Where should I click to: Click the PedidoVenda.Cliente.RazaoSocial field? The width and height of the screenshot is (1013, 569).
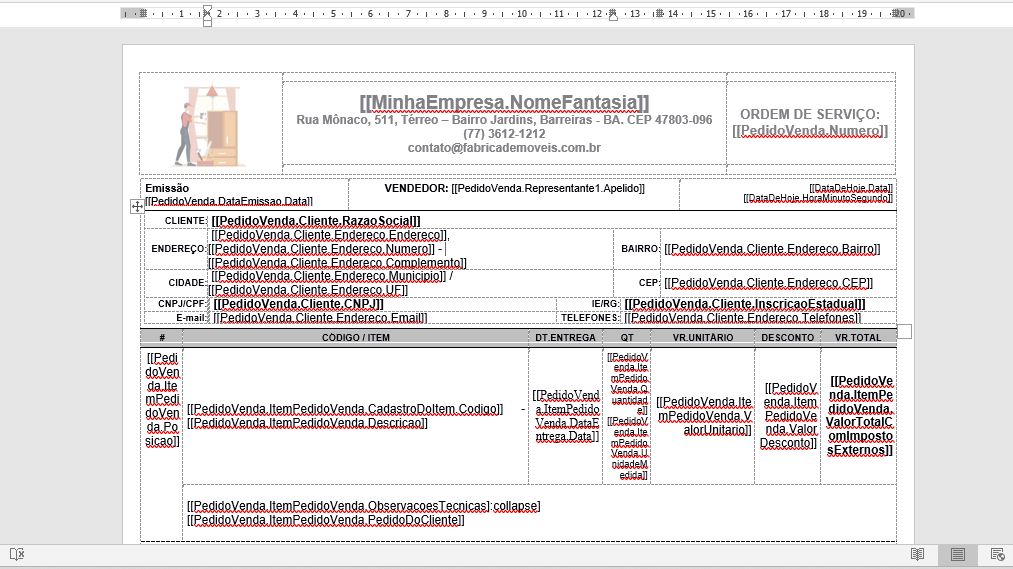click(316, 221)
